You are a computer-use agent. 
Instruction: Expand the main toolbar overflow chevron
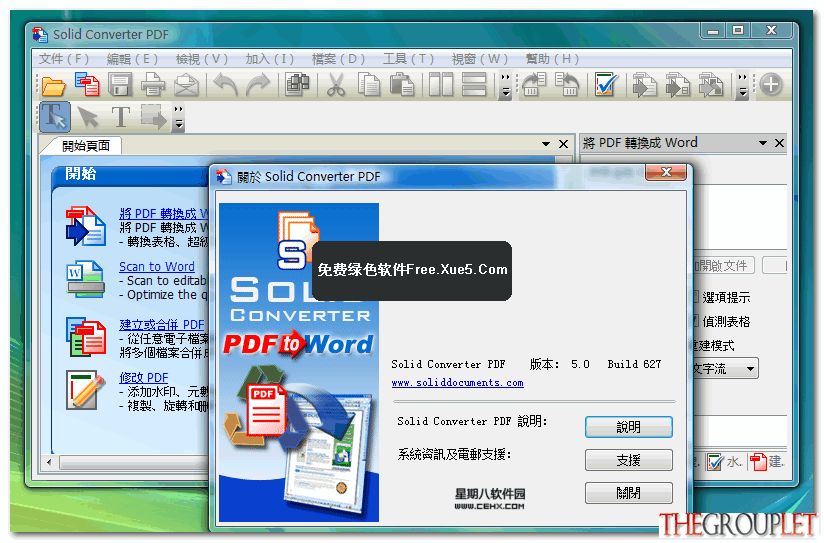tap(506, 86)
